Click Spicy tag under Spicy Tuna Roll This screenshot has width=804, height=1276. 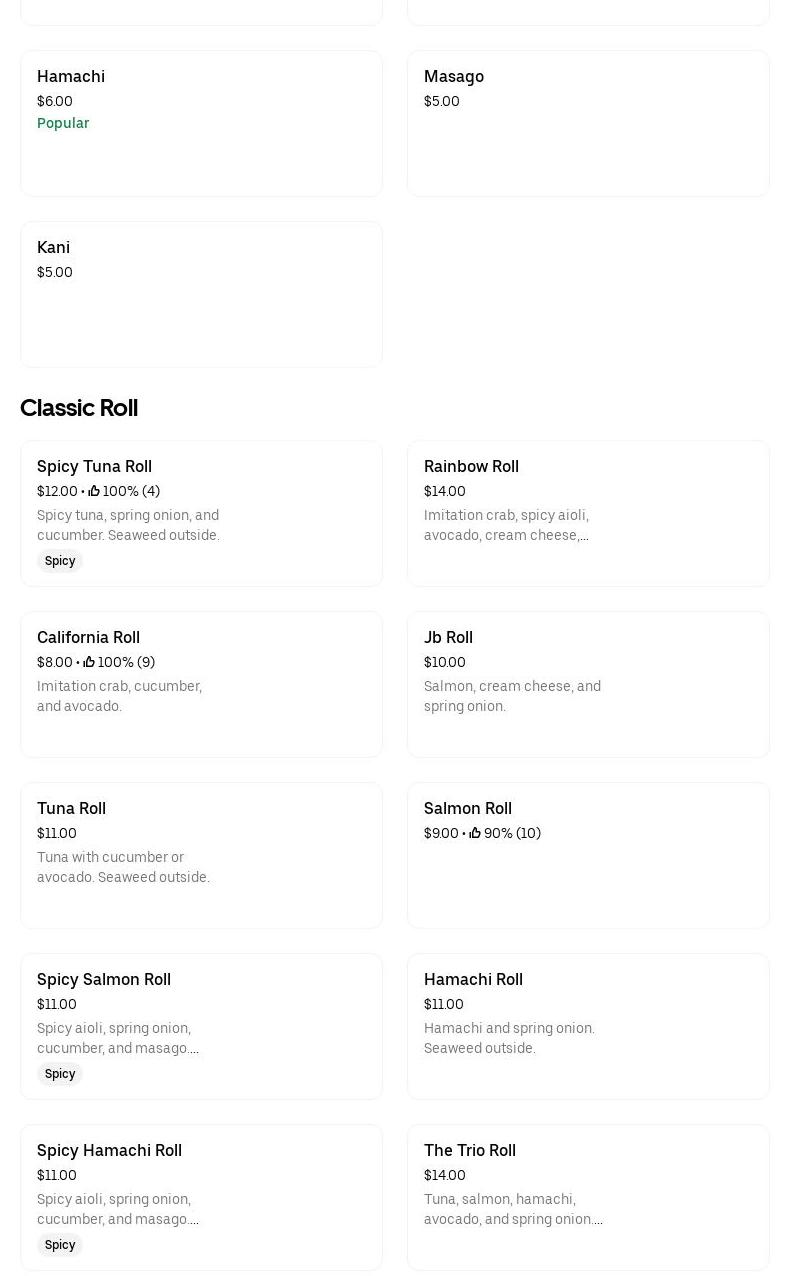60,561
